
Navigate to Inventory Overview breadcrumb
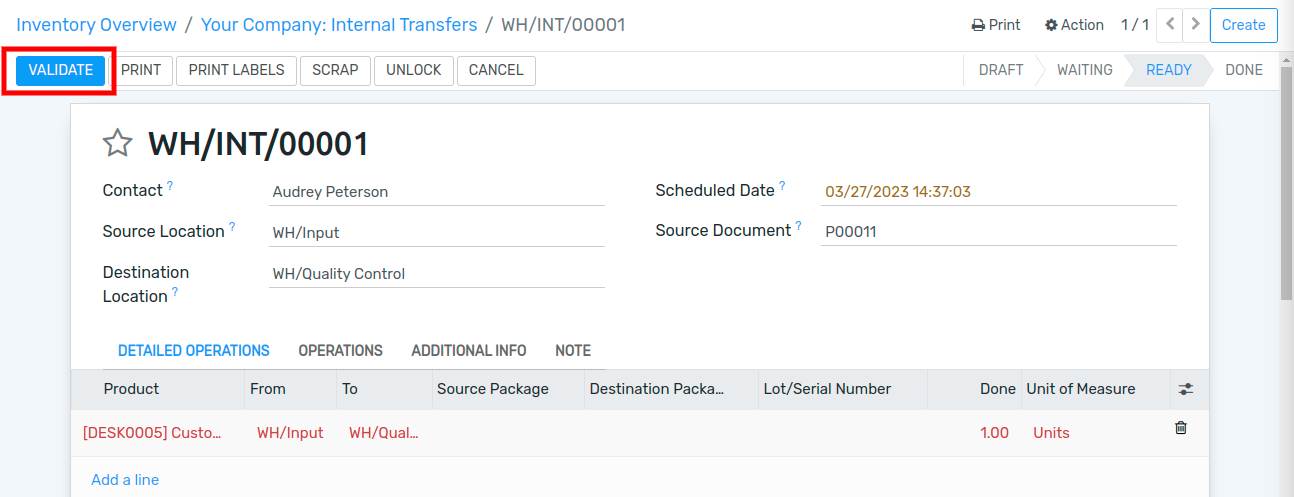(97, 25)
